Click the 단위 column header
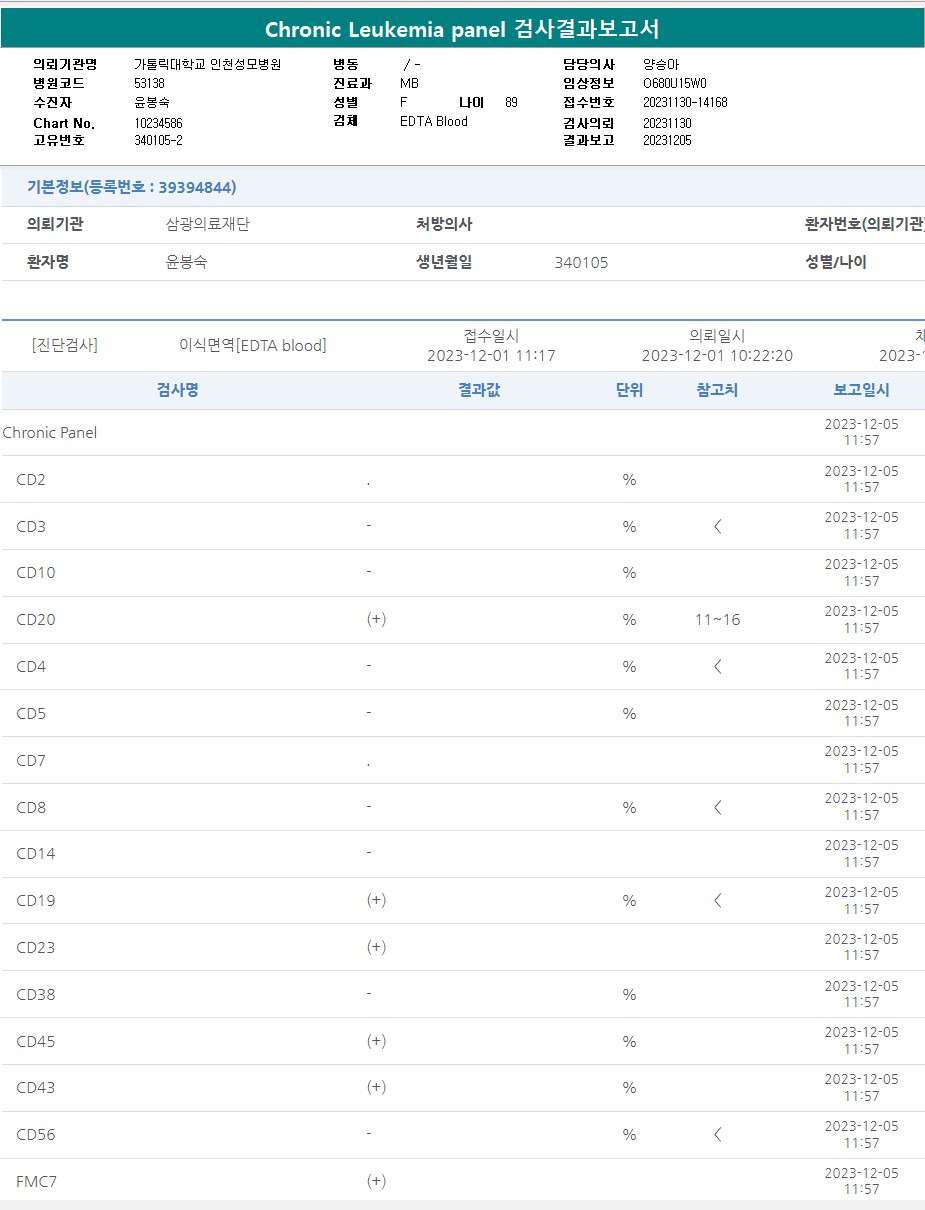This screenshot has width=925, height=1210. 629,390
